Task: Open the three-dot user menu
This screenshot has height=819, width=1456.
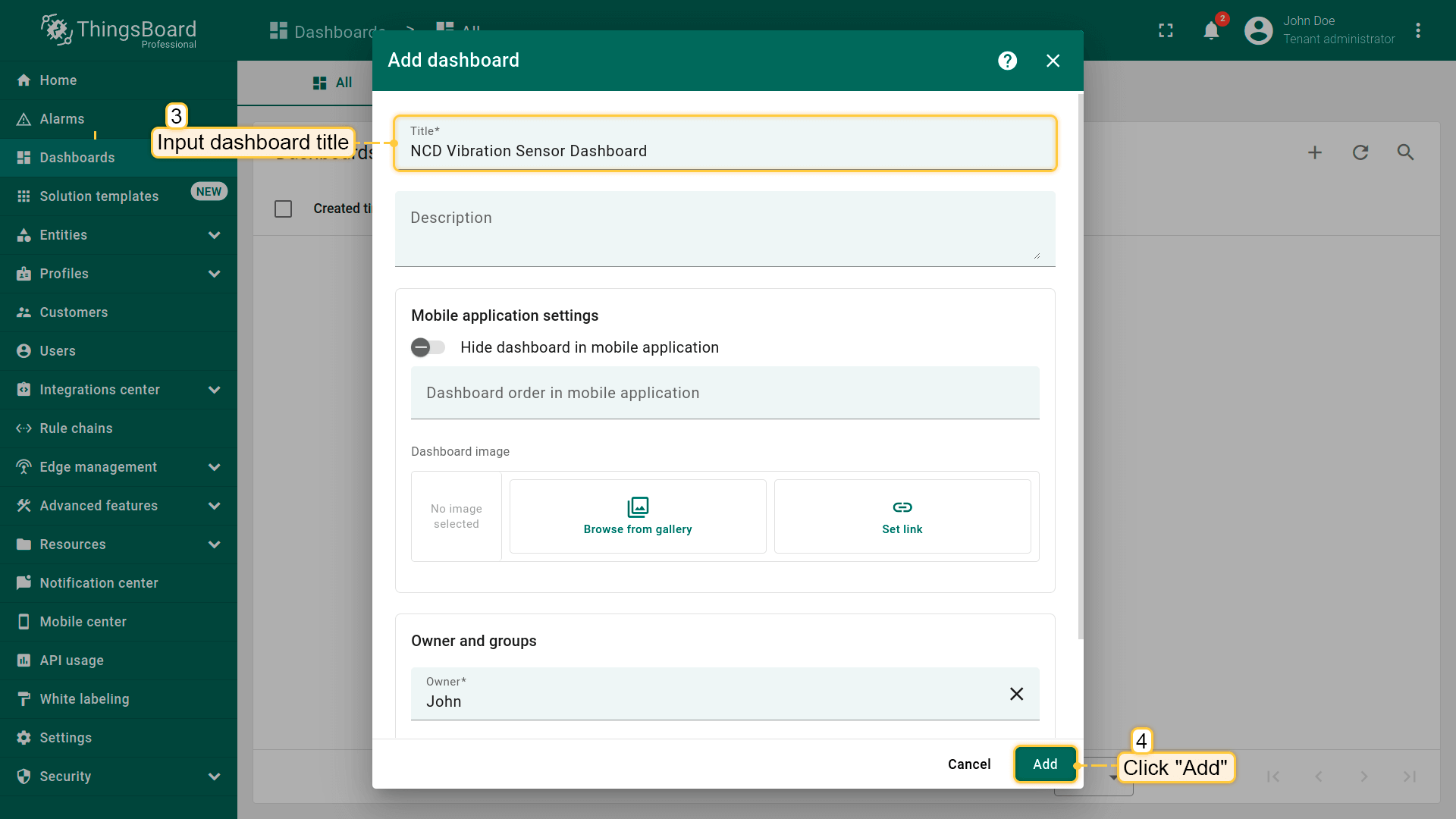Action: pyautogui.click(x=1417, y=31)
